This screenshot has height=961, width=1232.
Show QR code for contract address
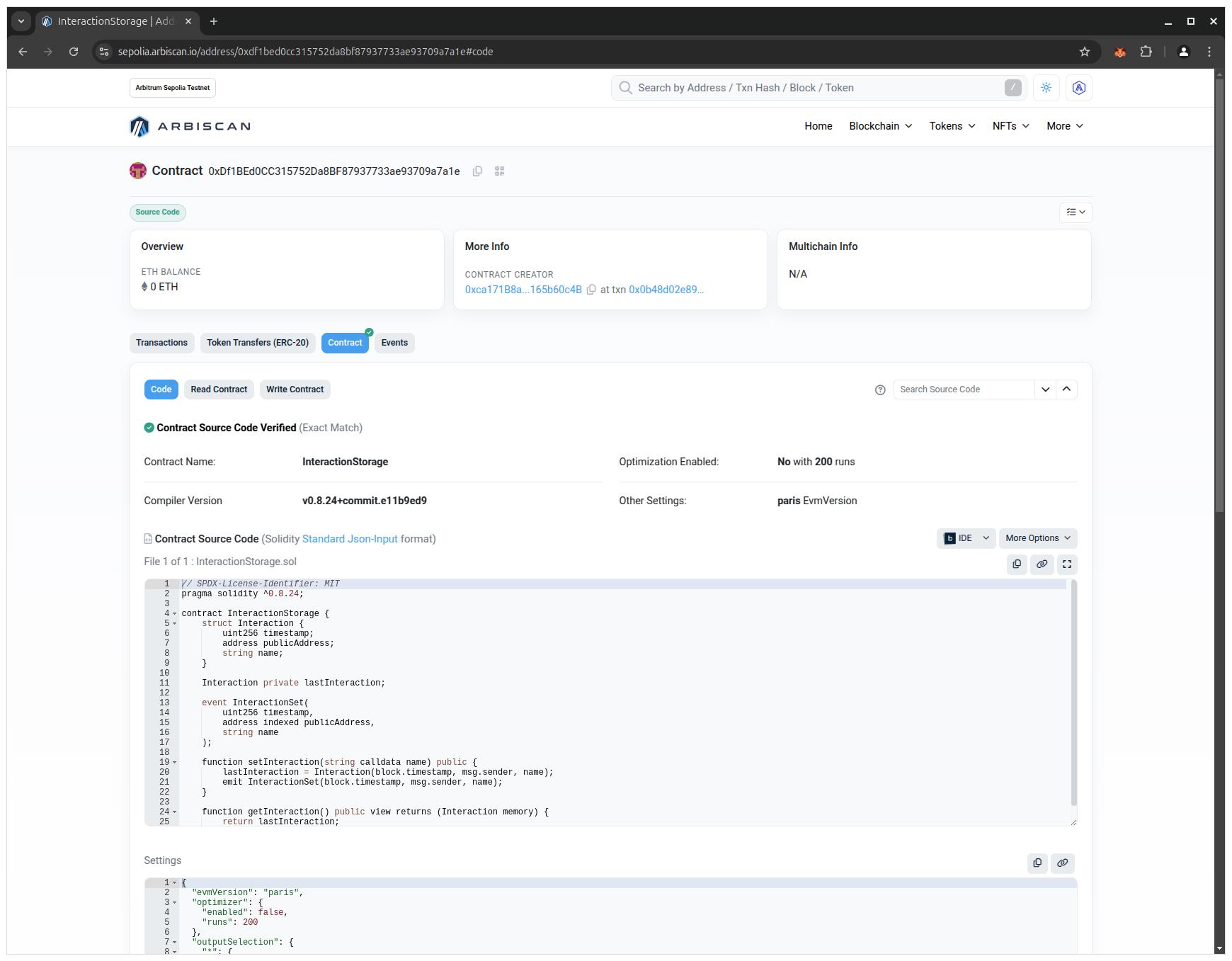(499, 171)
